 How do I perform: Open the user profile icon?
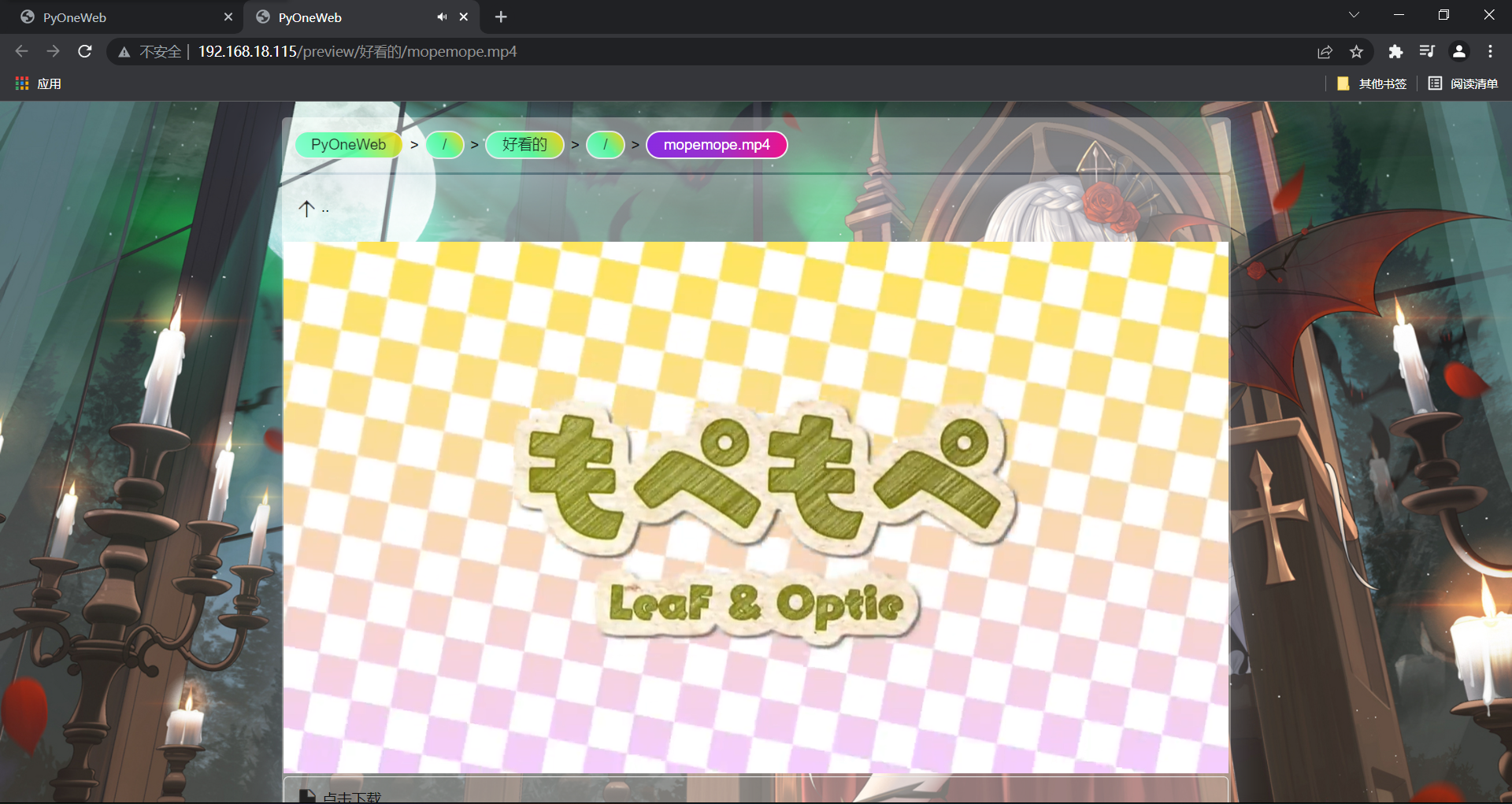[x=1458, y=51]
